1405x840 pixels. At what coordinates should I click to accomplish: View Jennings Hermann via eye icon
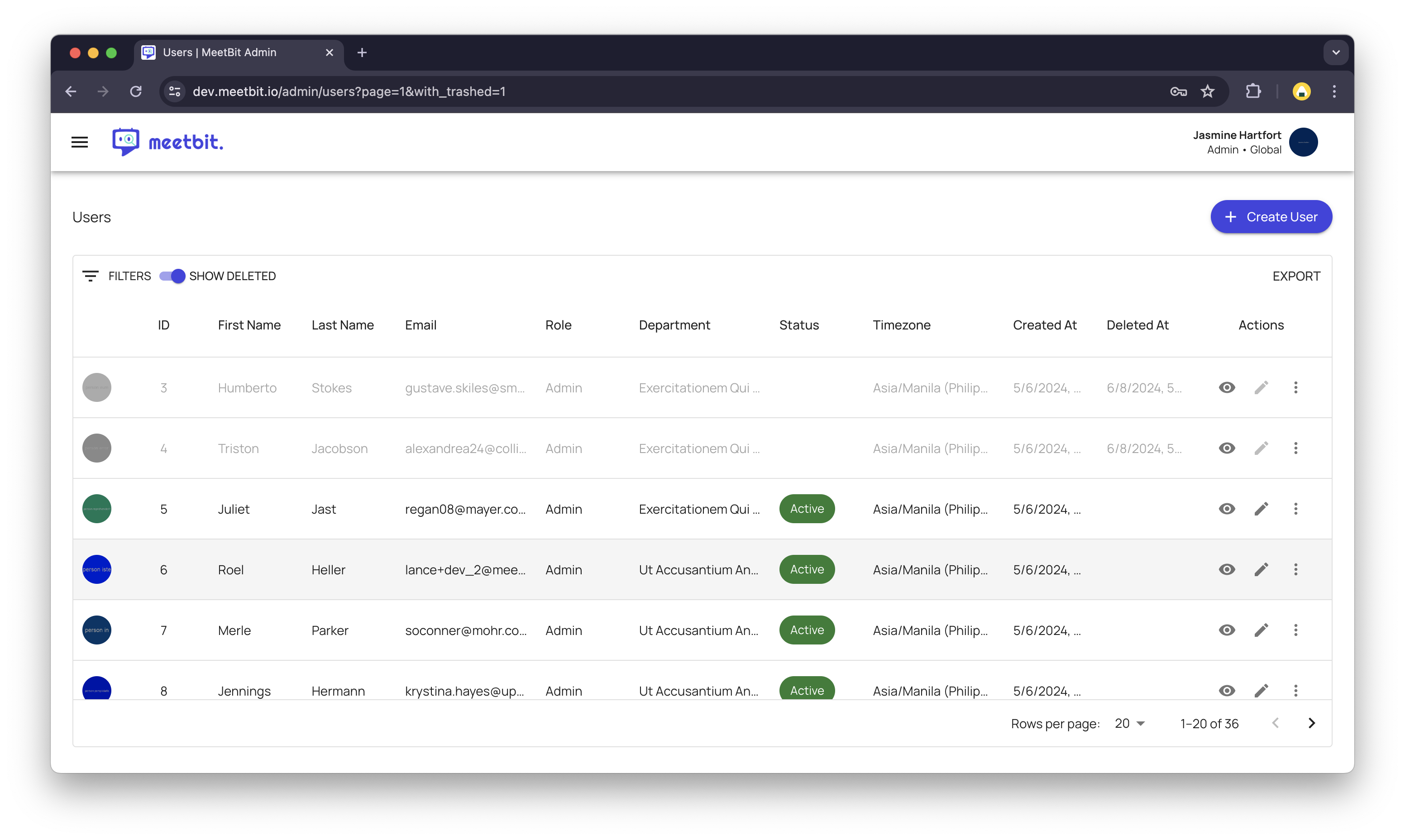point(1227,690)
